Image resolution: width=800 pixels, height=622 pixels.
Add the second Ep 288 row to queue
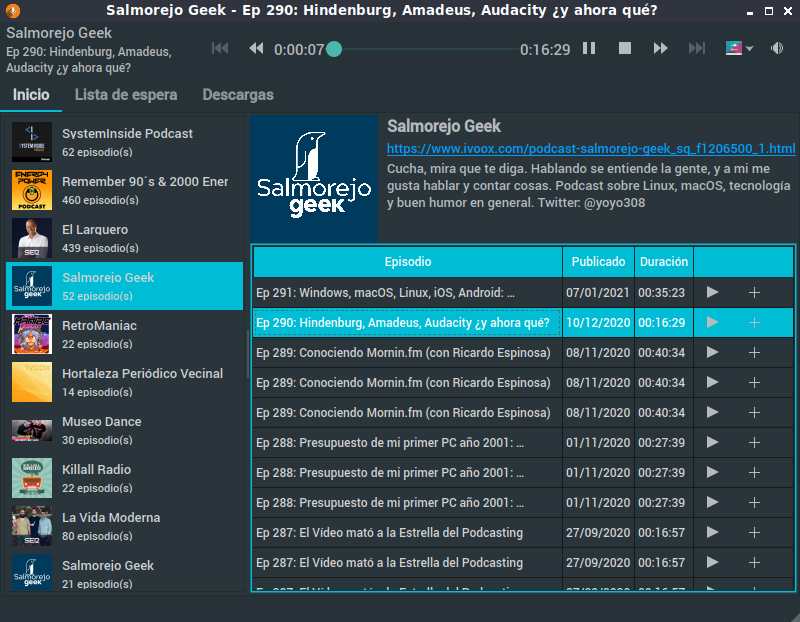[x=754, y=472]
